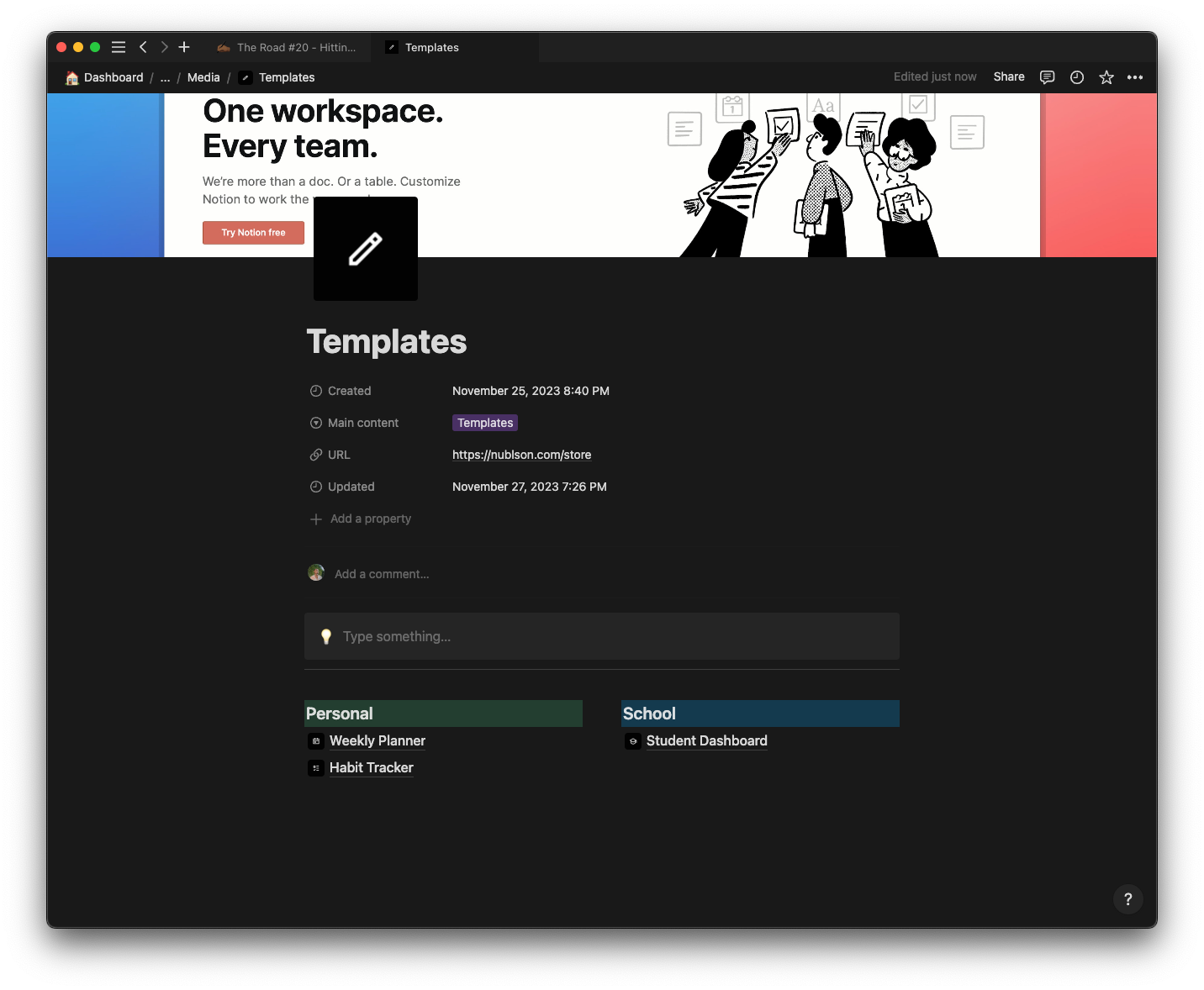View page history via clock icon
Viewport: 1204px width, 990px height.
pos(1077,77)
